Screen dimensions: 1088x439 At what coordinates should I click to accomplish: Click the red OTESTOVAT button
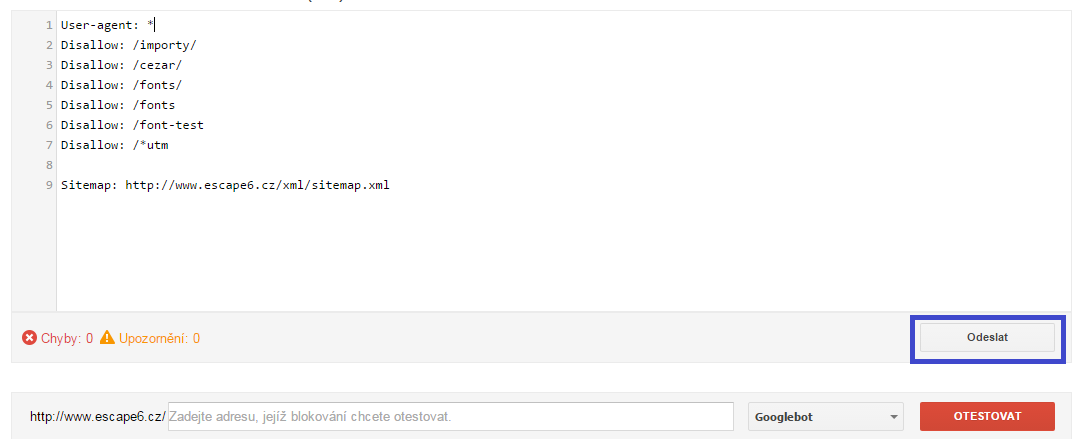[987, 417]
